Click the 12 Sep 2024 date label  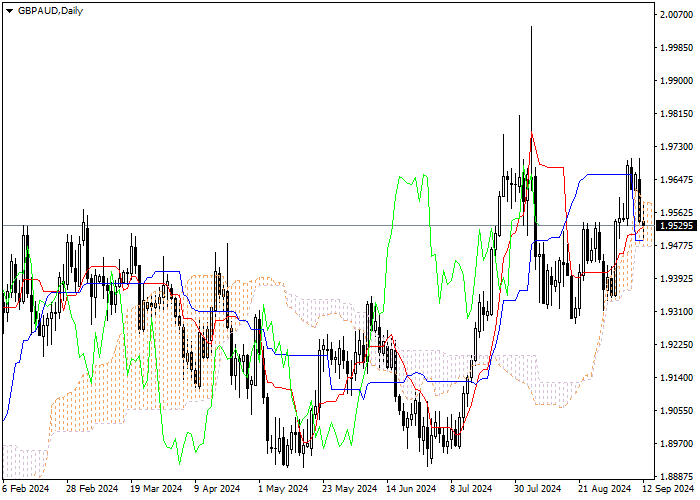(x=668, y=489)
